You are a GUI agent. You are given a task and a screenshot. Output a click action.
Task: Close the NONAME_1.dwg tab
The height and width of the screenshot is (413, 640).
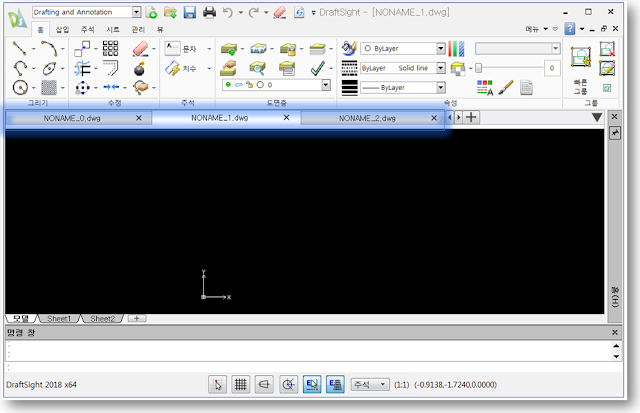coord(287,118)
